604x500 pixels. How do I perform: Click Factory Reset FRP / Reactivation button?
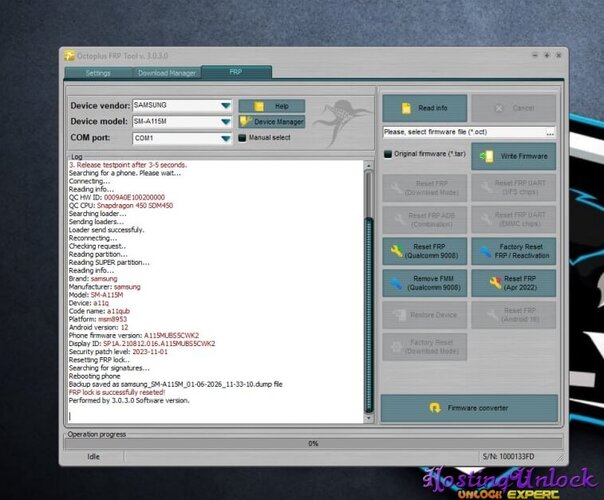513,251
